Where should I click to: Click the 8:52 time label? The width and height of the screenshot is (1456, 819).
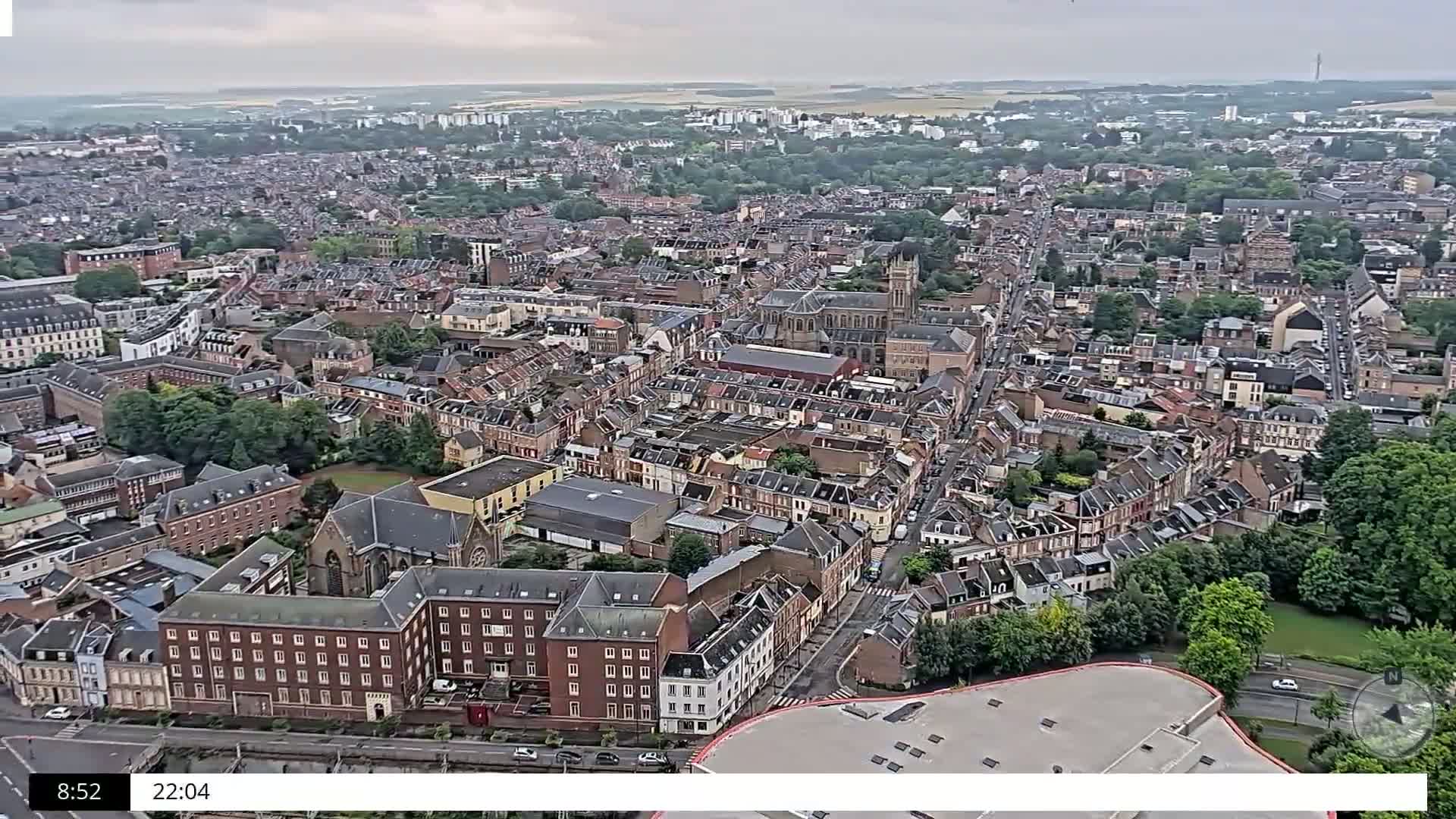pyautogui.click(x=79, y=792)
